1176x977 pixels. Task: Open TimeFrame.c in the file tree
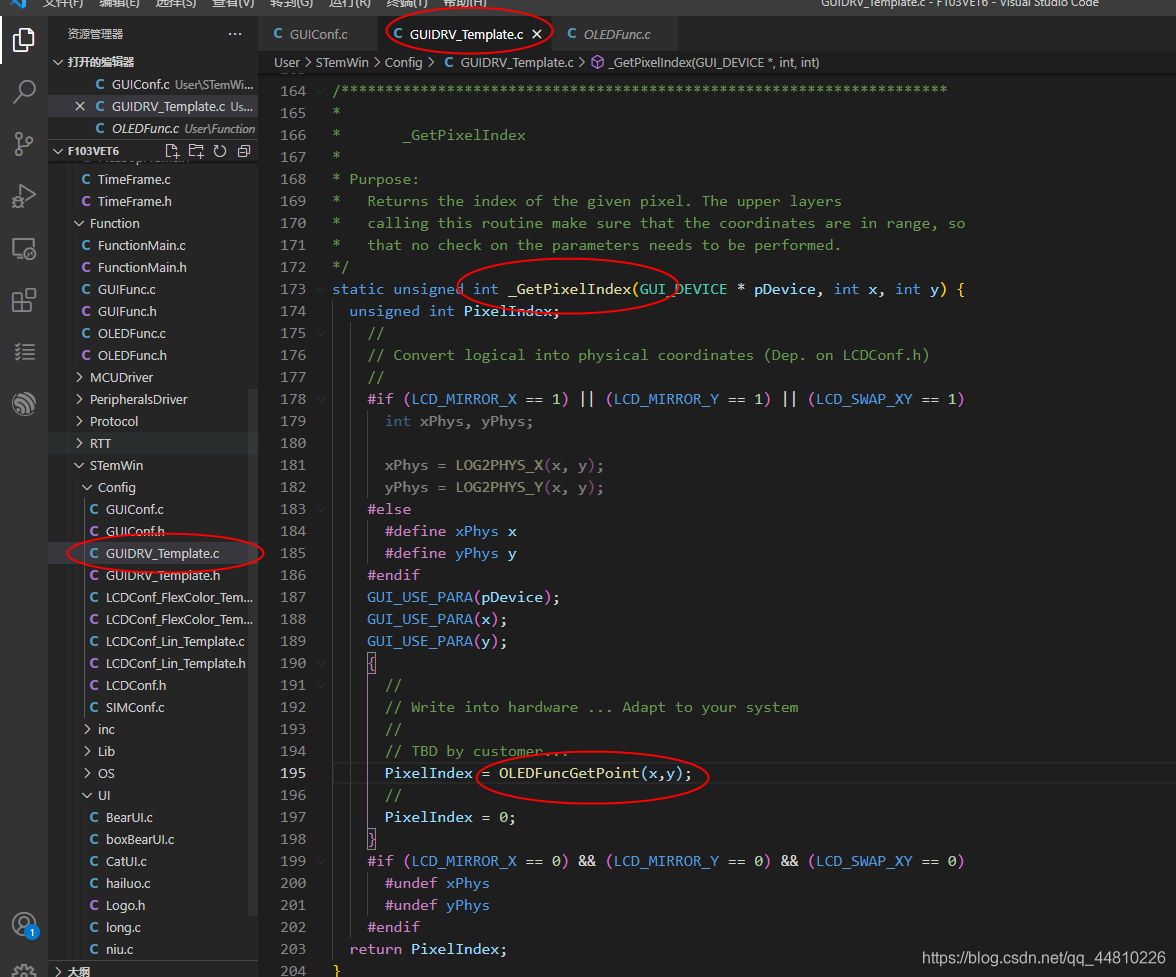coord(134,179)
